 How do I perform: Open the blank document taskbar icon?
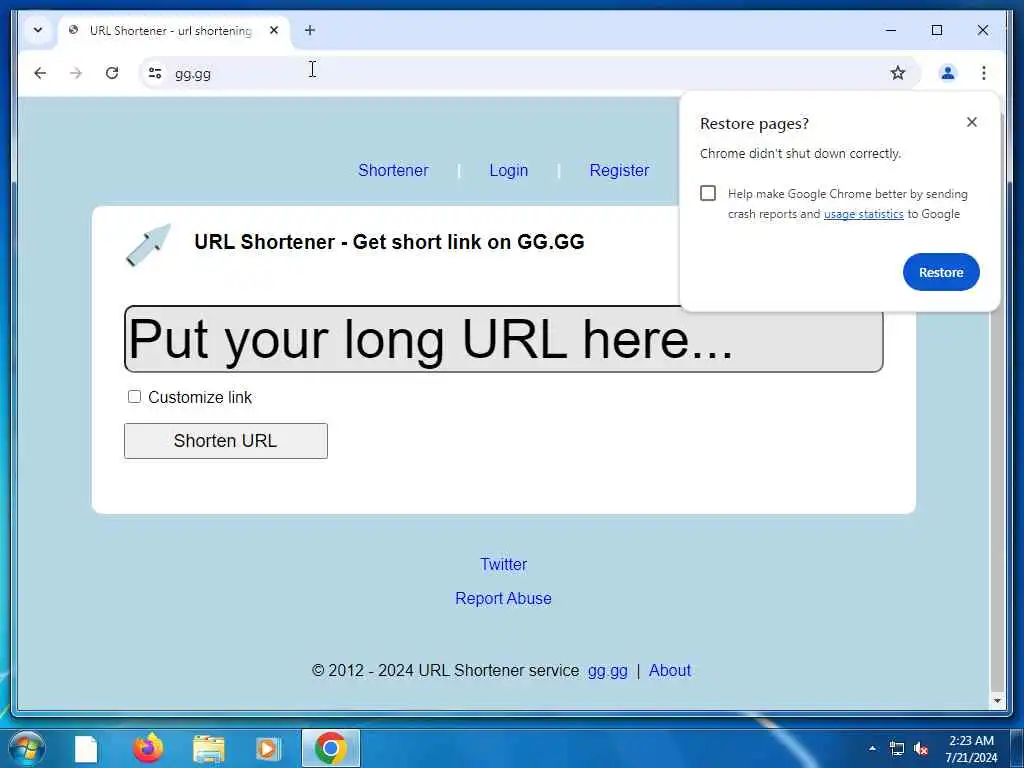pyautogui.click(x=86, y=748)
